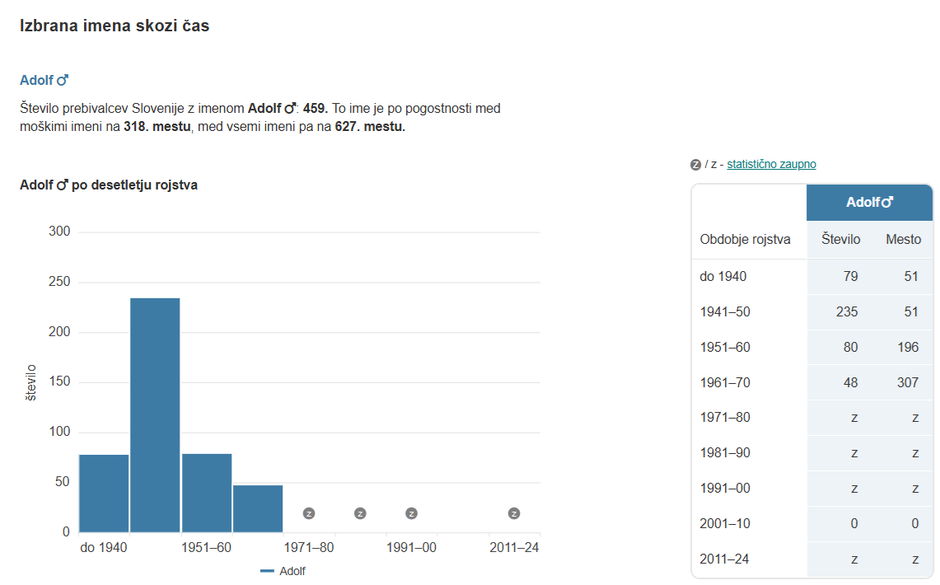Click the male symbol in the chart title

pyautogui.click(x=62, y=185)
